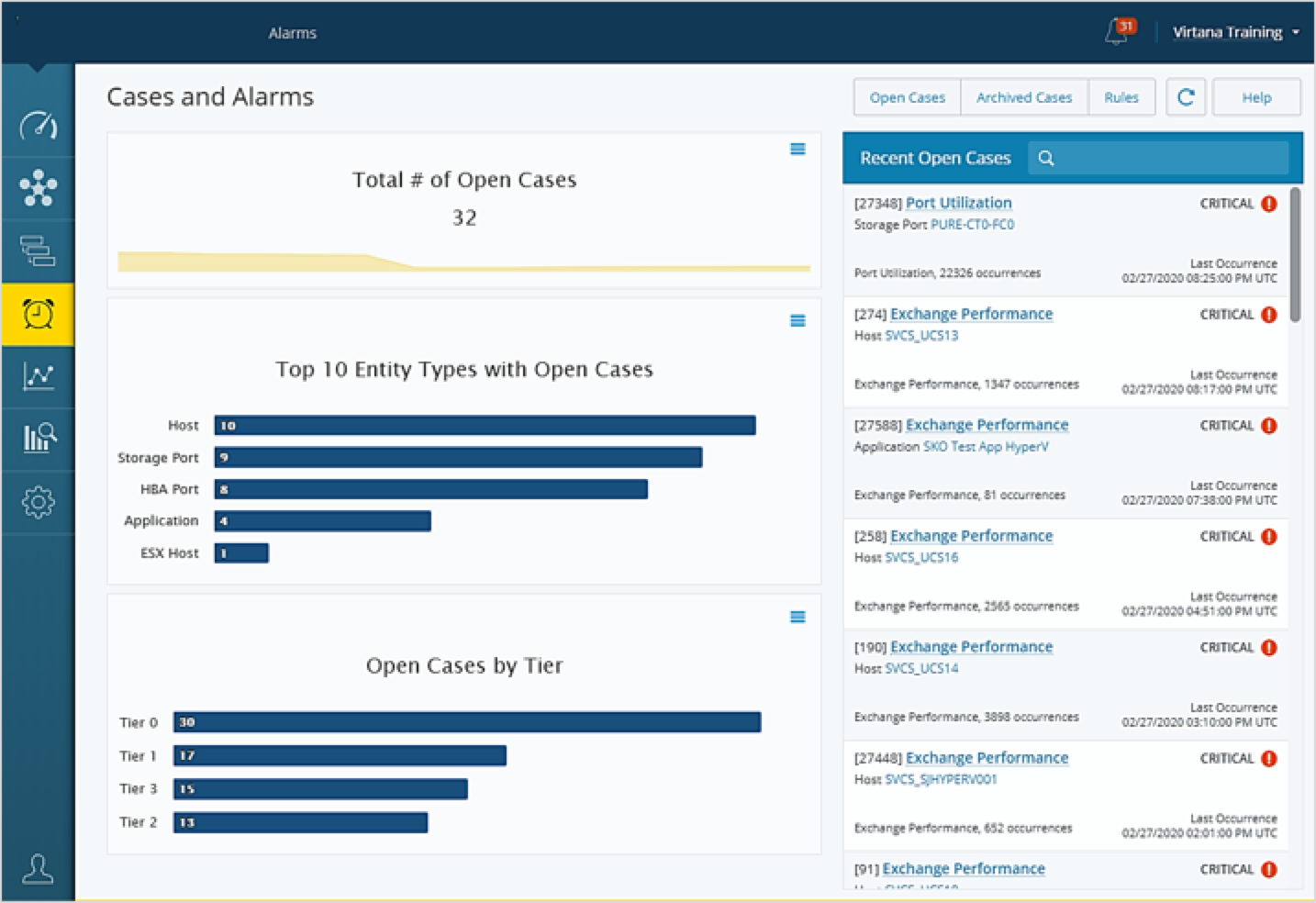Open the Trend line chart icon in sidebar
The width and height of the screenshot is (1316, 903).
pos(38,376)
